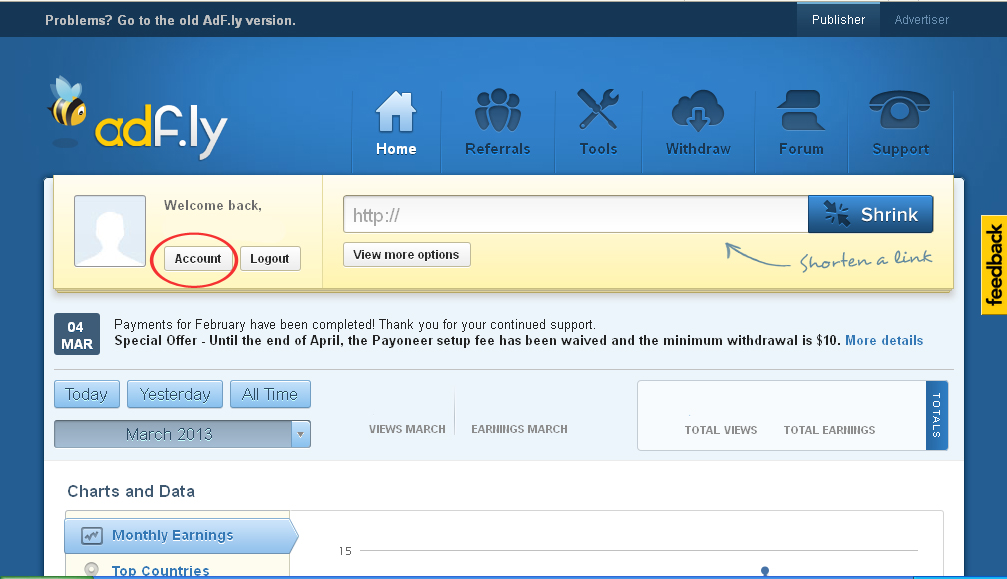Click the Monthly Earnings chart icon

[92, 535]
